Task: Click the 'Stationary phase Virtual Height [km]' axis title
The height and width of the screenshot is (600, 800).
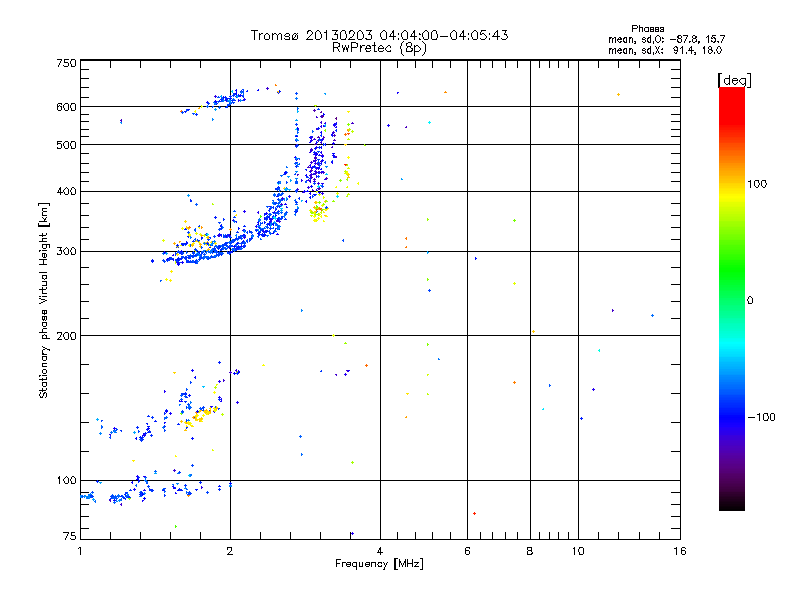Action: click(44, 300)
